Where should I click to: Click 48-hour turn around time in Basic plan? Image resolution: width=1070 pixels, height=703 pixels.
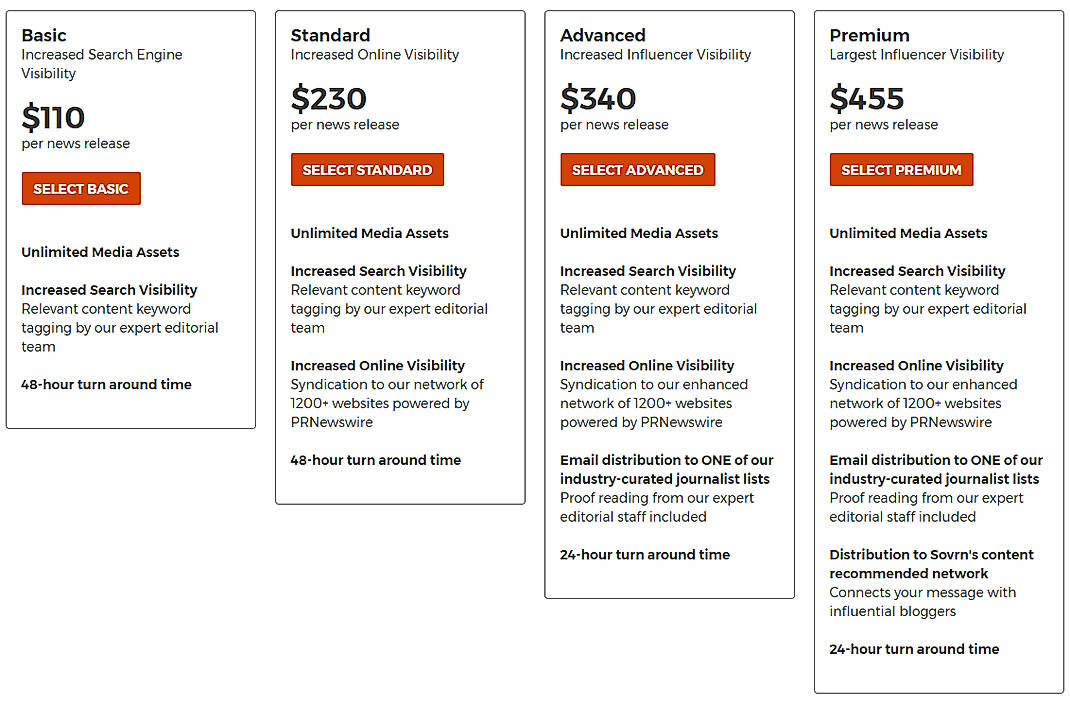(x=106, y=384)
